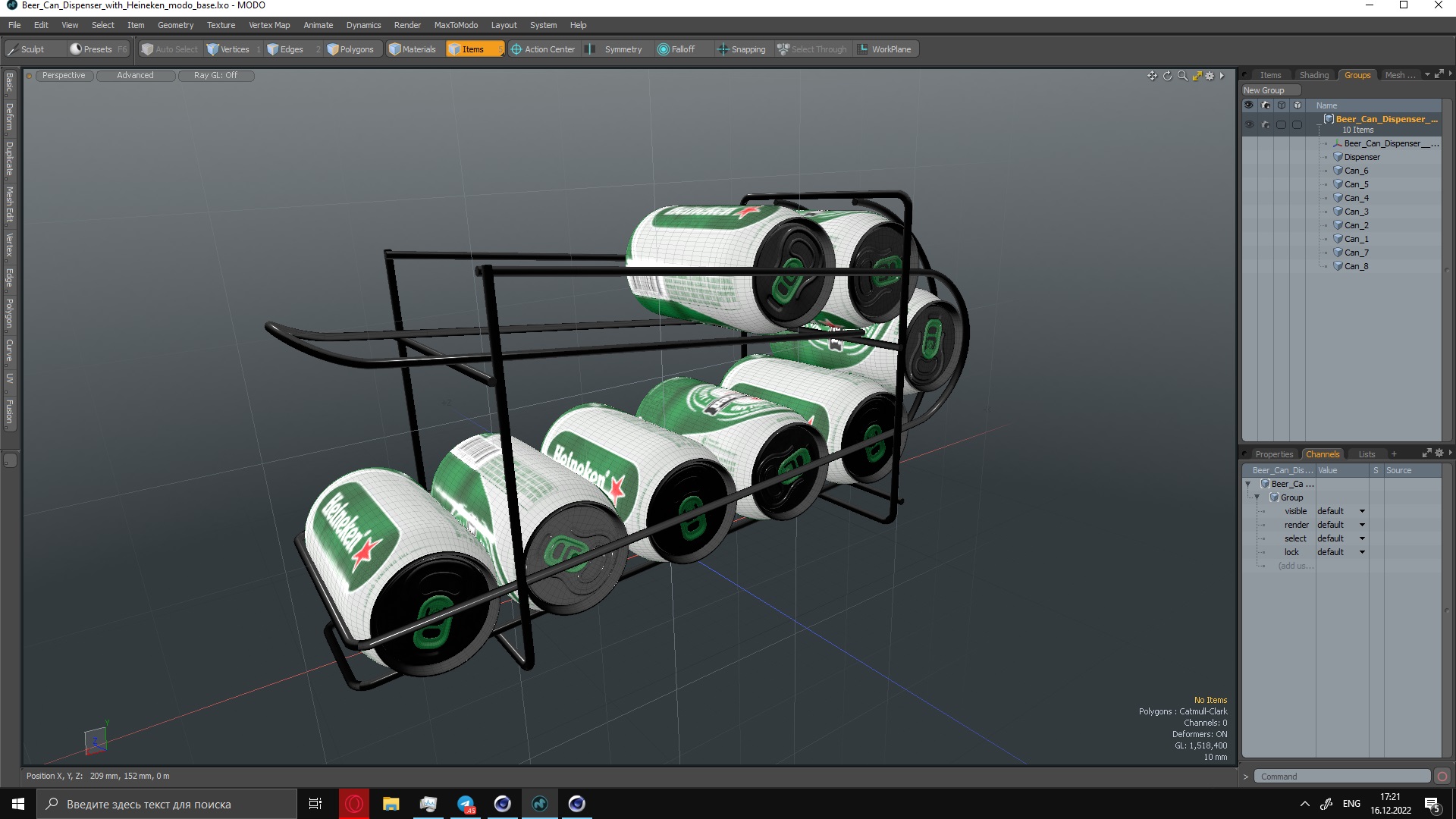Click the viewport maximize arrow icon
Screen dimensions: 1456x819
(x=1197, y=76)
